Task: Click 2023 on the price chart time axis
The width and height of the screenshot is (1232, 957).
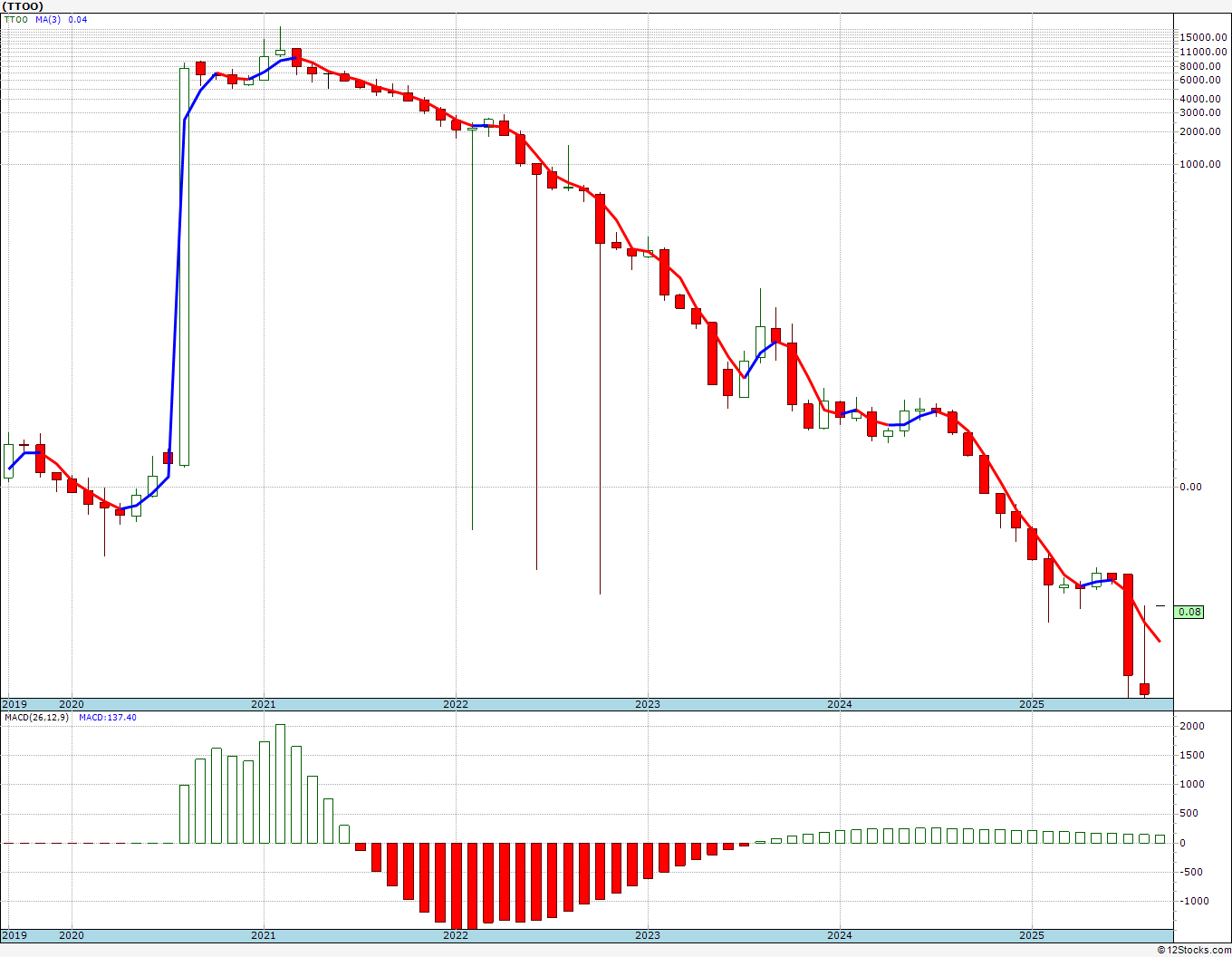Action: point(648,704)
